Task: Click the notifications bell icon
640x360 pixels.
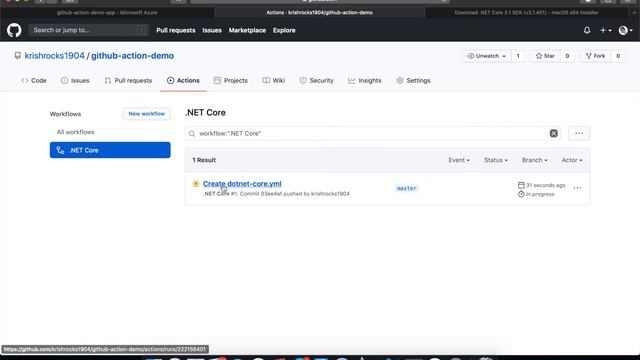Action: (587, 30)
